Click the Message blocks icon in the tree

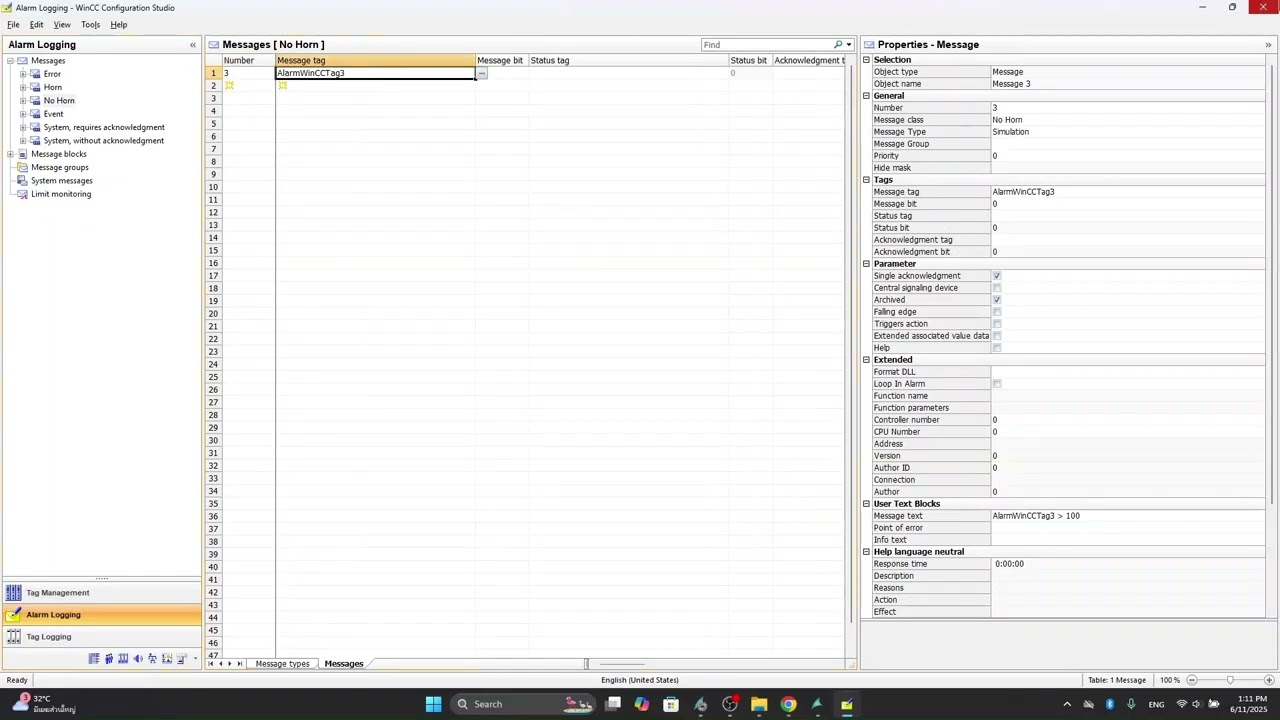point(23,154)
